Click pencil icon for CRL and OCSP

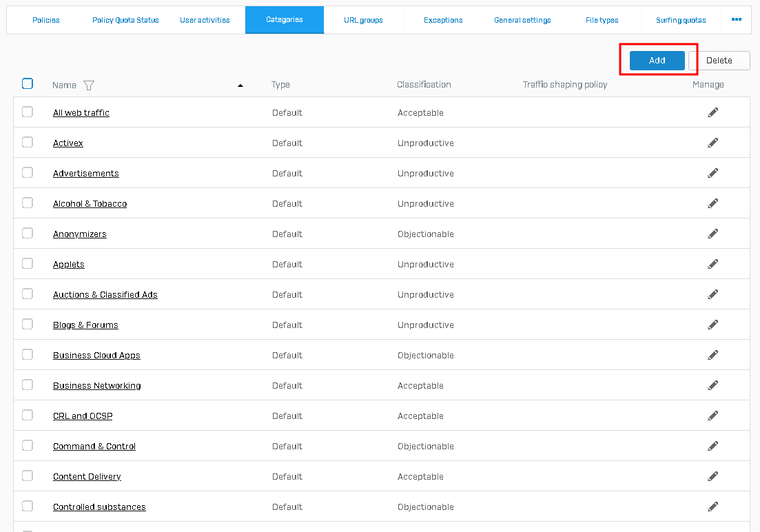tap(713, 416)
